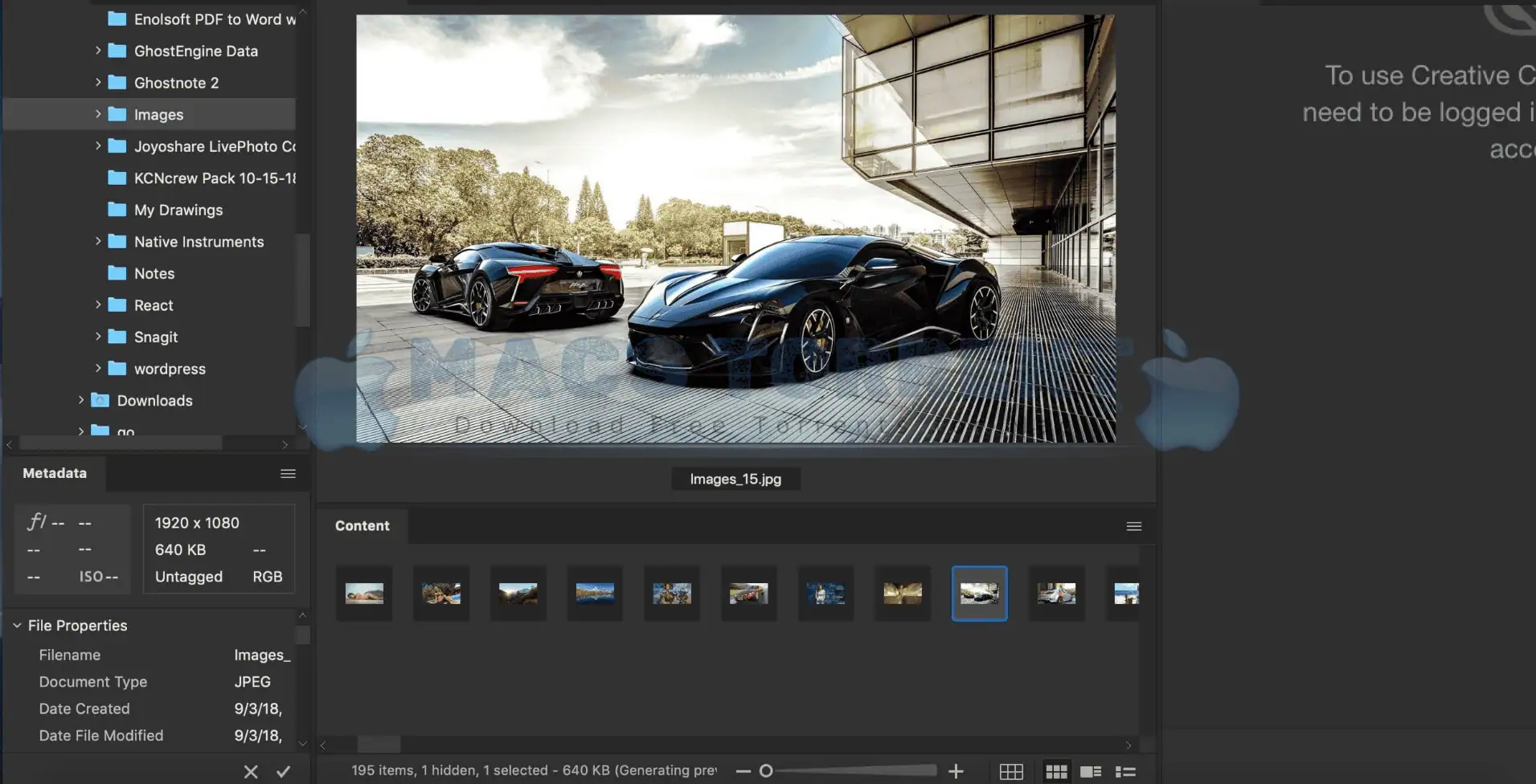Select the Enolsoft PDF to Word folder
The width and height of the screenshot is (1536, 784).
click(x=201, y=18)
